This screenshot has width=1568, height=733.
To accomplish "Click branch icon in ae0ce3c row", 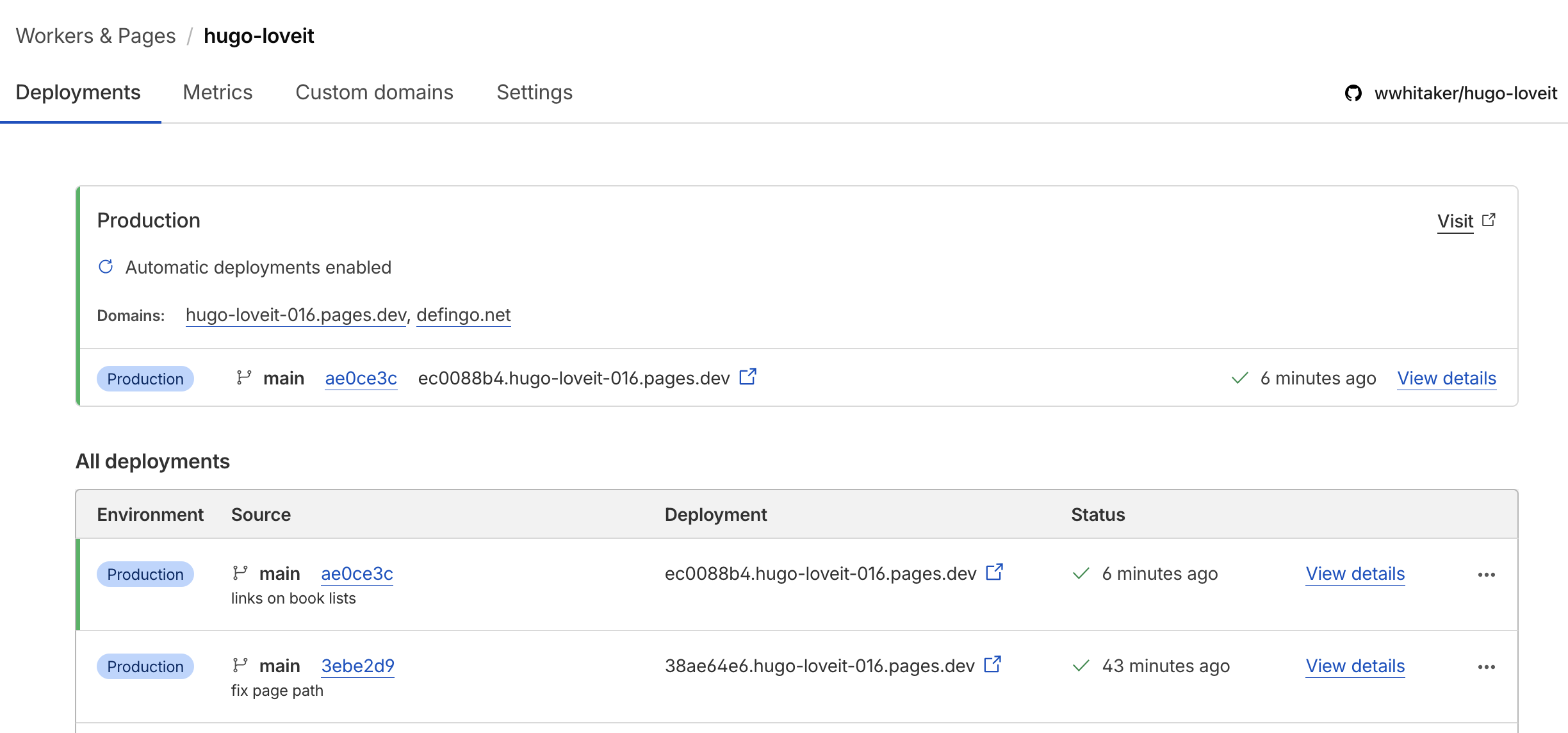I will pos(240,573).
